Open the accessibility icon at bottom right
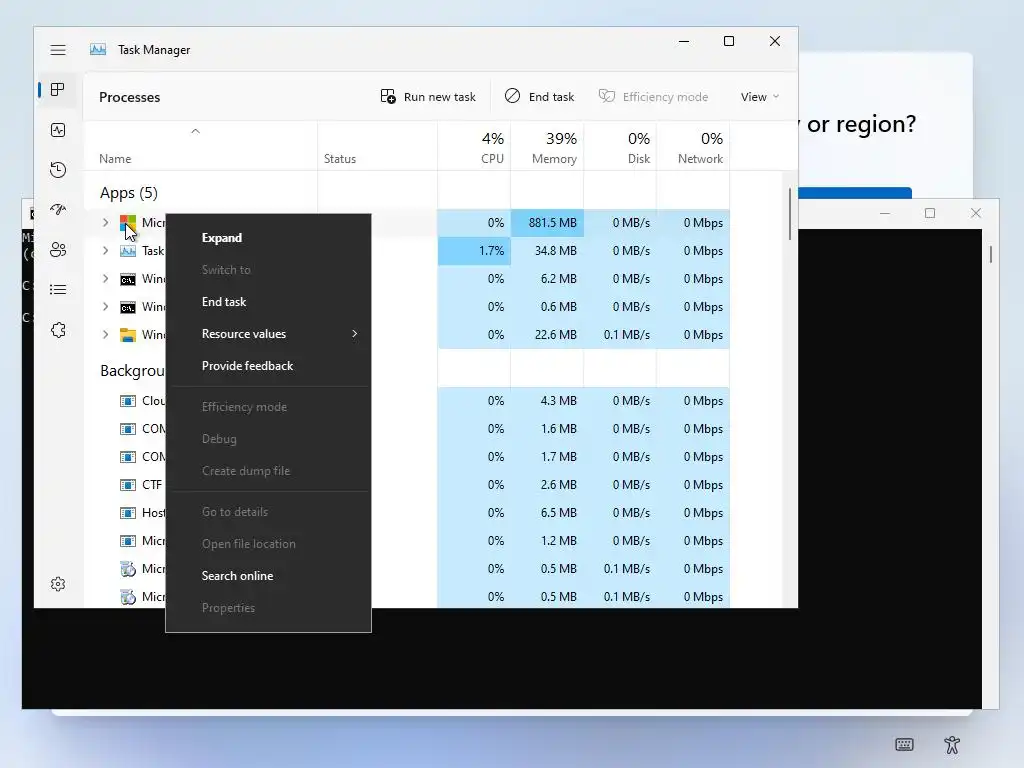The height and width of the screenshot is (768, 1024). click(952, 744)
